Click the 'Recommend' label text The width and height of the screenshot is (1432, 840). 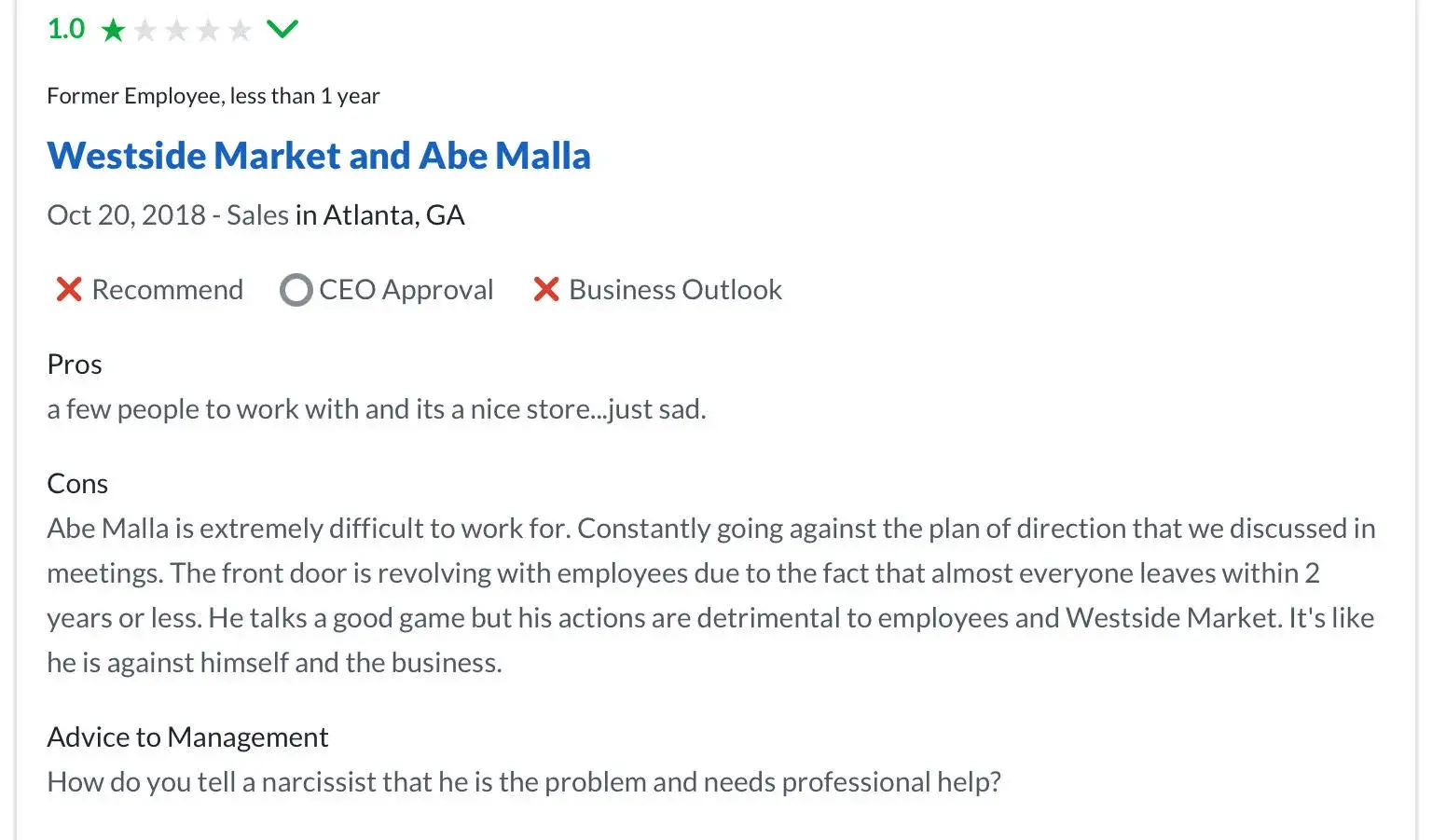click(x=167, y=290)
